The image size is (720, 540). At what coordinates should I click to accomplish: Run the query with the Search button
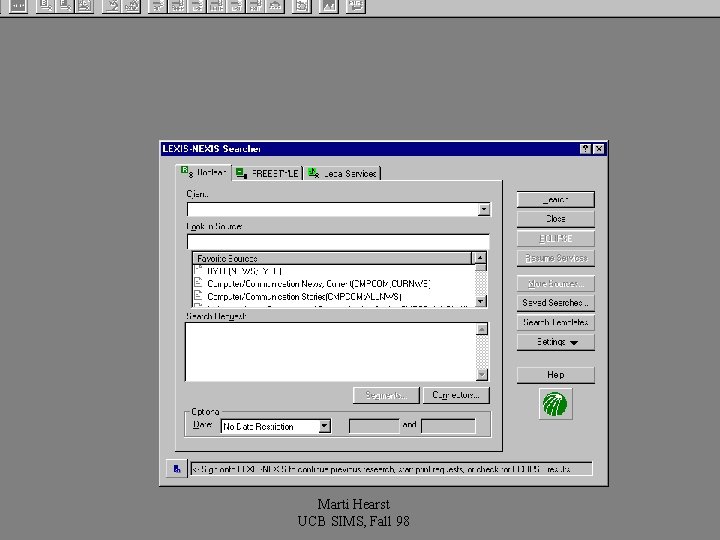(556, 200)
